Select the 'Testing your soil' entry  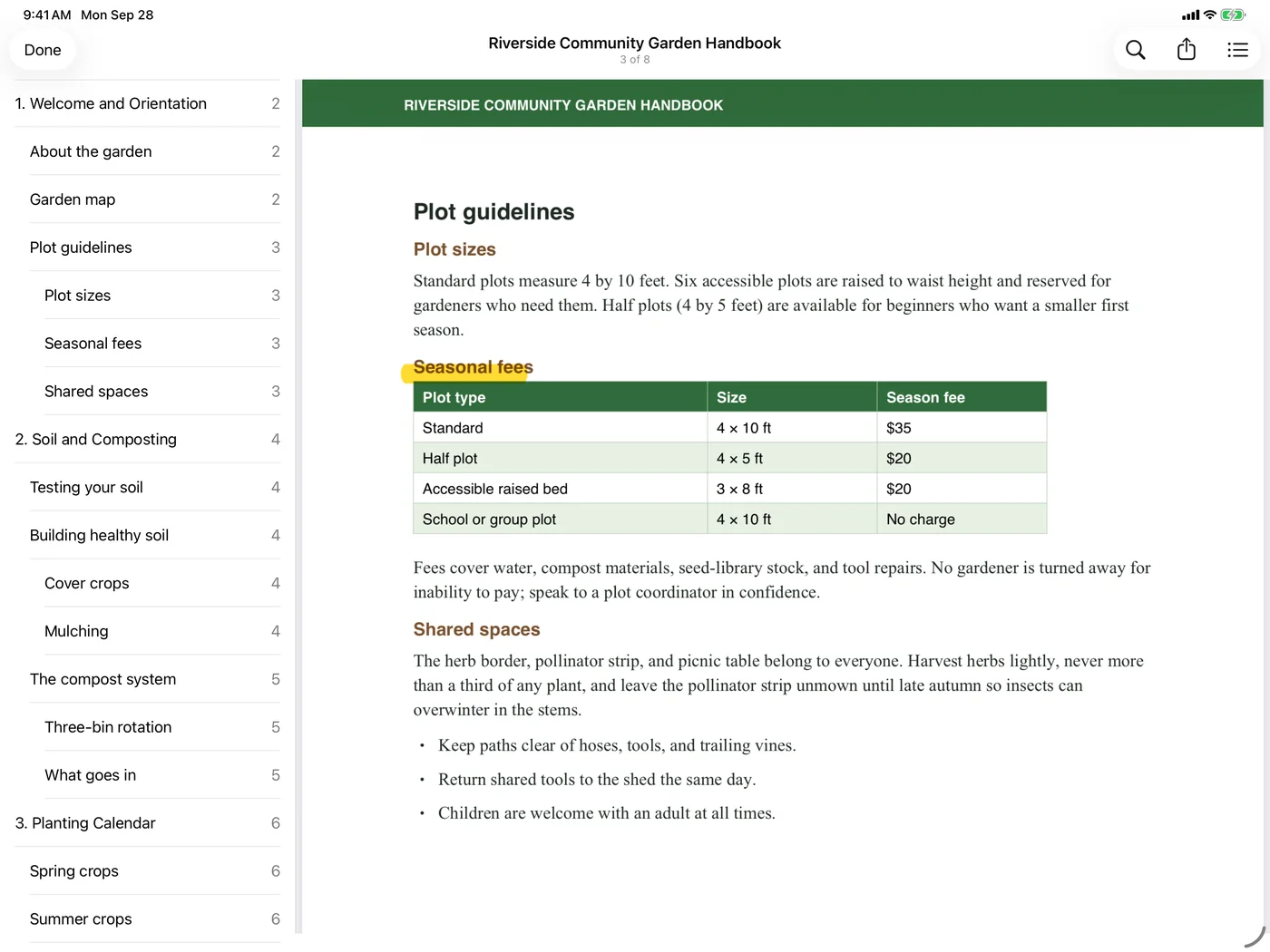point(154,488)
